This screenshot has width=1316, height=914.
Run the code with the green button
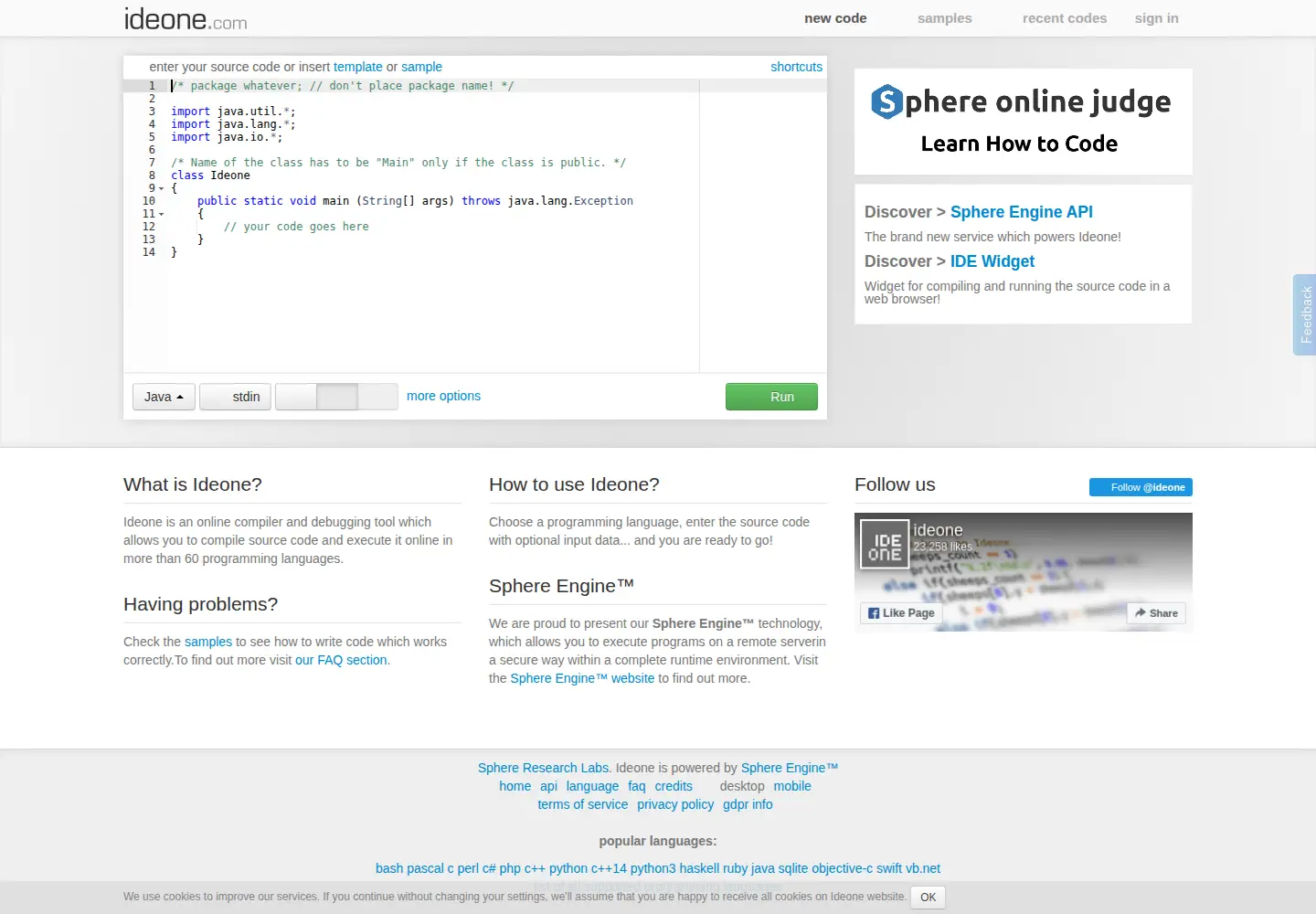coord(771,397)
